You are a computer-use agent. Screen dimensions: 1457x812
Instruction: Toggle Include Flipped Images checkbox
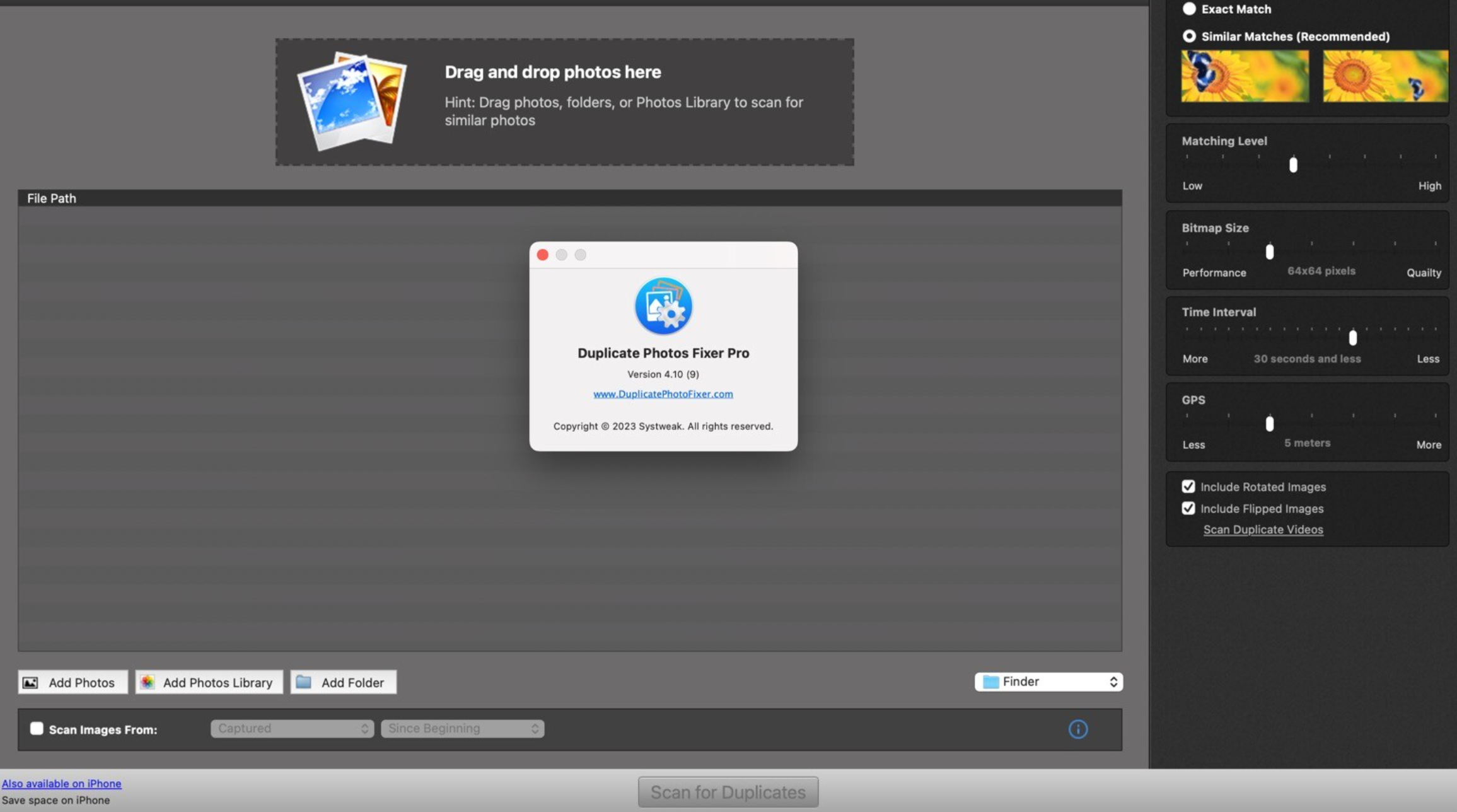[1188, 508]
